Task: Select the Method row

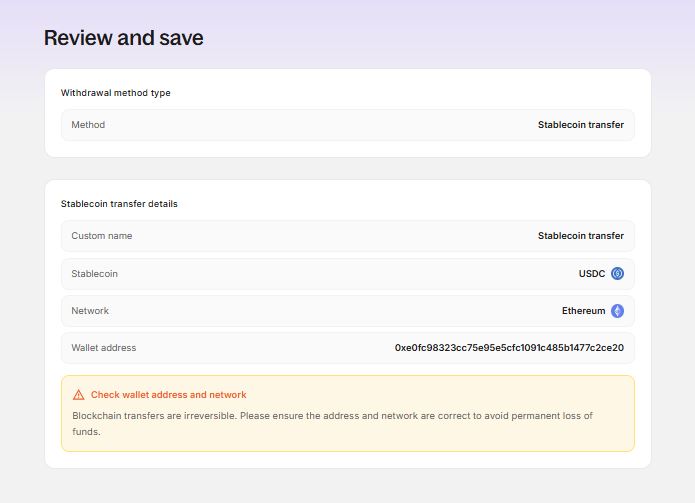Action: [348, 125]
